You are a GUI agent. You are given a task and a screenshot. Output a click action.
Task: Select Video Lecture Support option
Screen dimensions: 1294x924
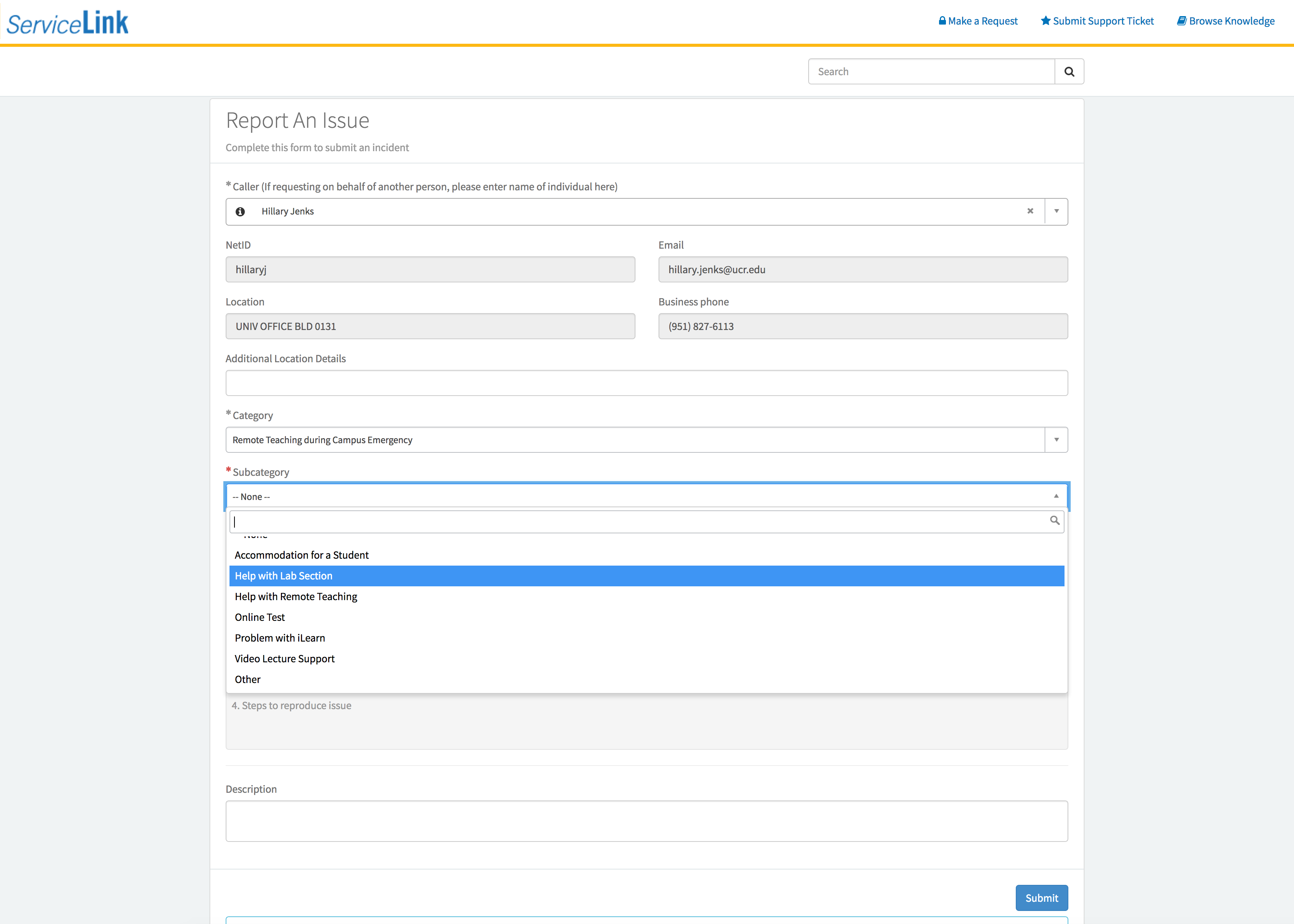click(284, 659)
